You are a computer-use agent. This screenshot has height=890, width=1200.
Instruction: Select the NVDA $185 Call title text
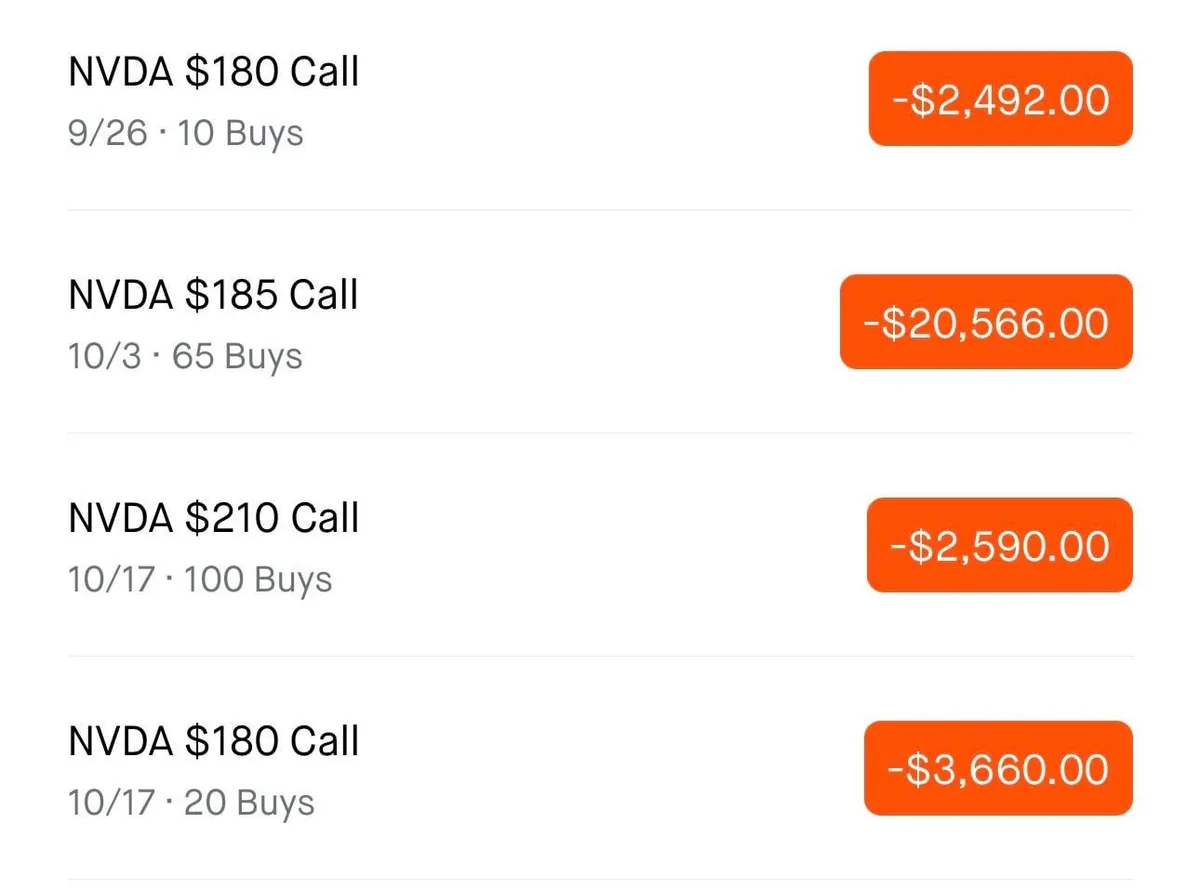point(213,295)
